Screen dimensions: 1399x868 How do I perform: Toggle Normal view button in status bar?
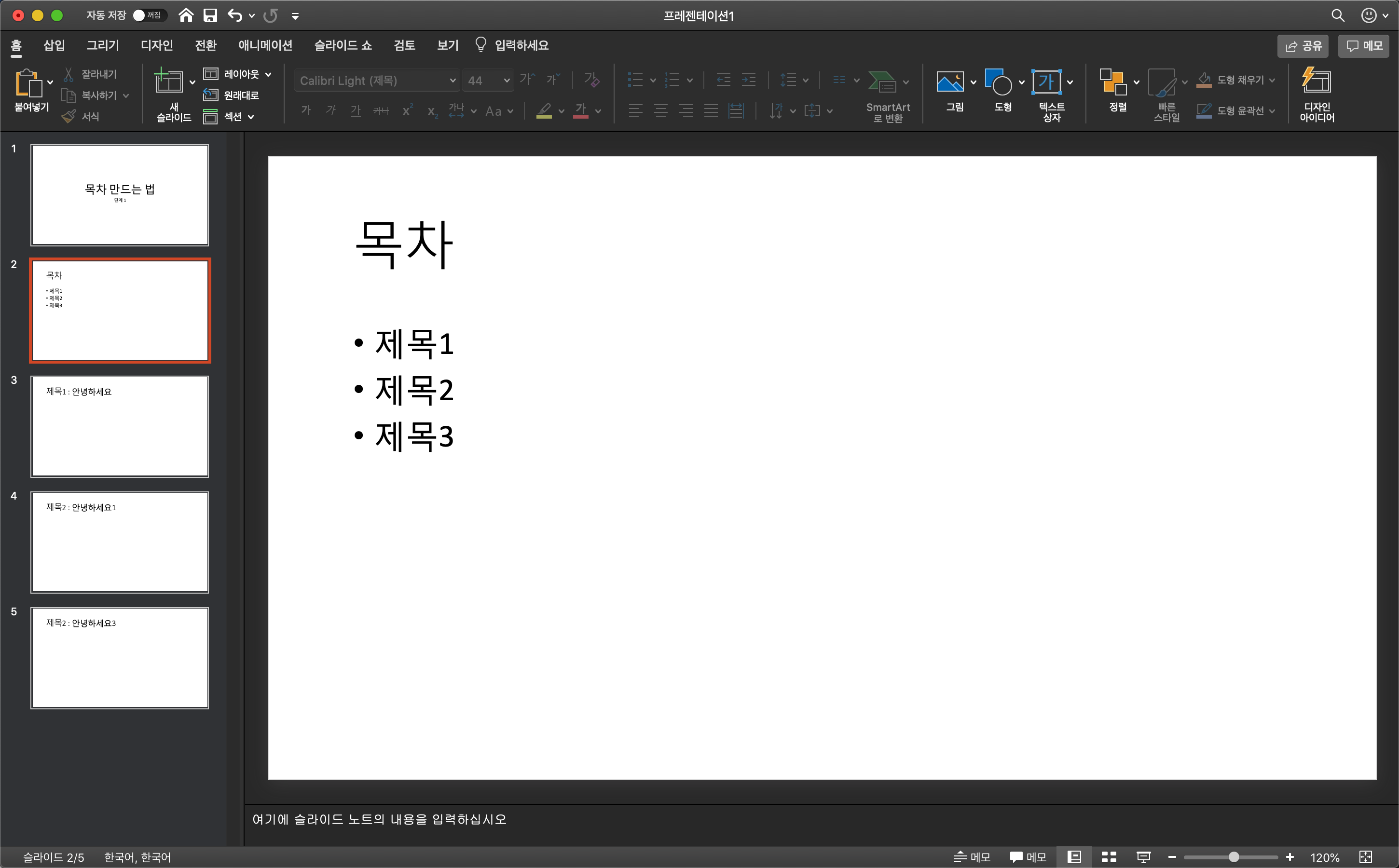[x=1074, y=856]
